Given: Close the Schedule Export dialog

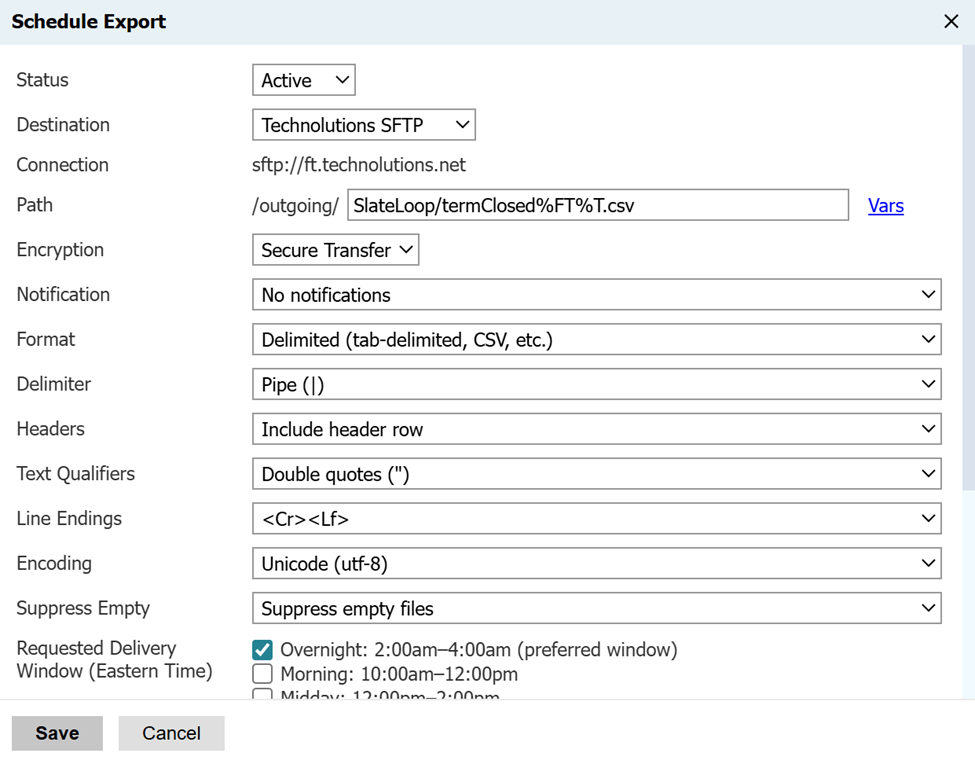Looking at the screenshot, I should (x=951, y=22).
